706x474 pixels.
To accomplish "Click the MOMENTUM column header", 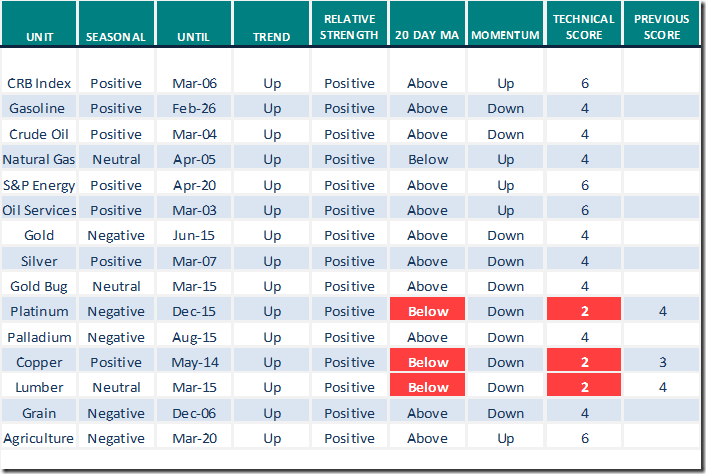I will coord(505,36).
